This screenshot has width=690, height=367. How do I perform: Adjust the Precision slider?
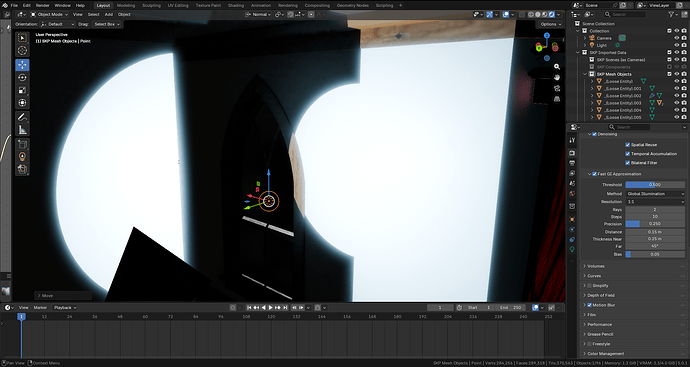pyautogui.click(x=655, y=224)
